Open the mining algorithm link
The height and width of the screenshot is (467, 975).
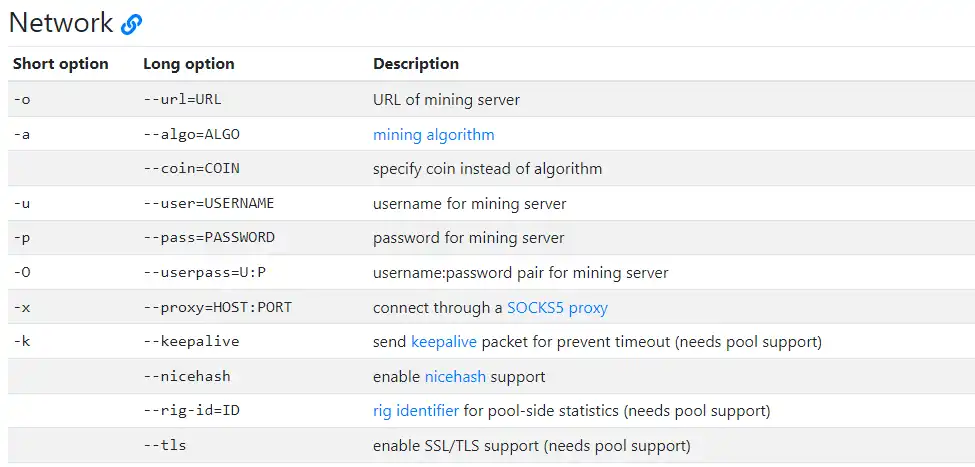433,134
